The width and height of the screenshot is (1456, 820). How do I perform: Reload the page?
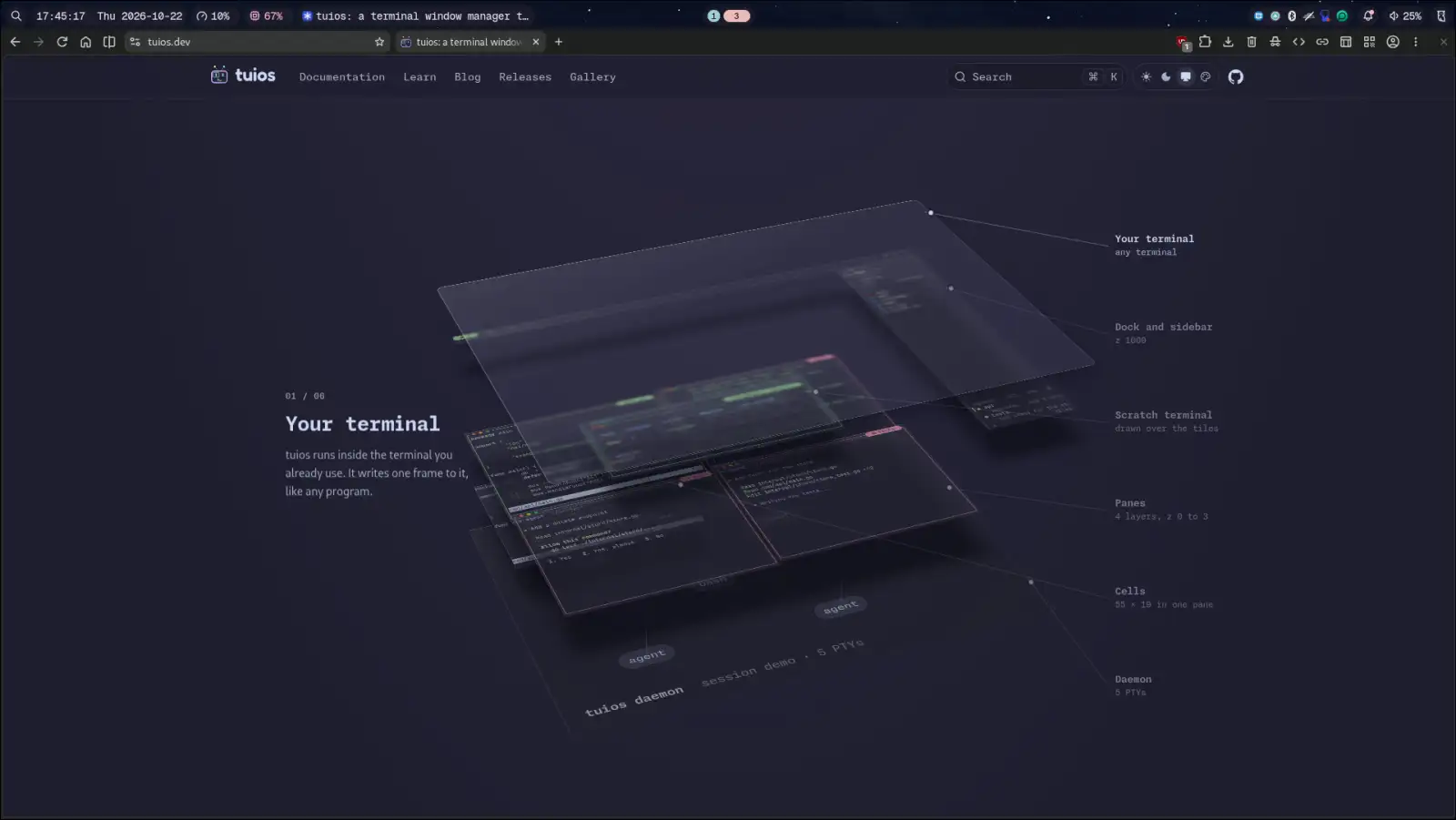(62, 42)
